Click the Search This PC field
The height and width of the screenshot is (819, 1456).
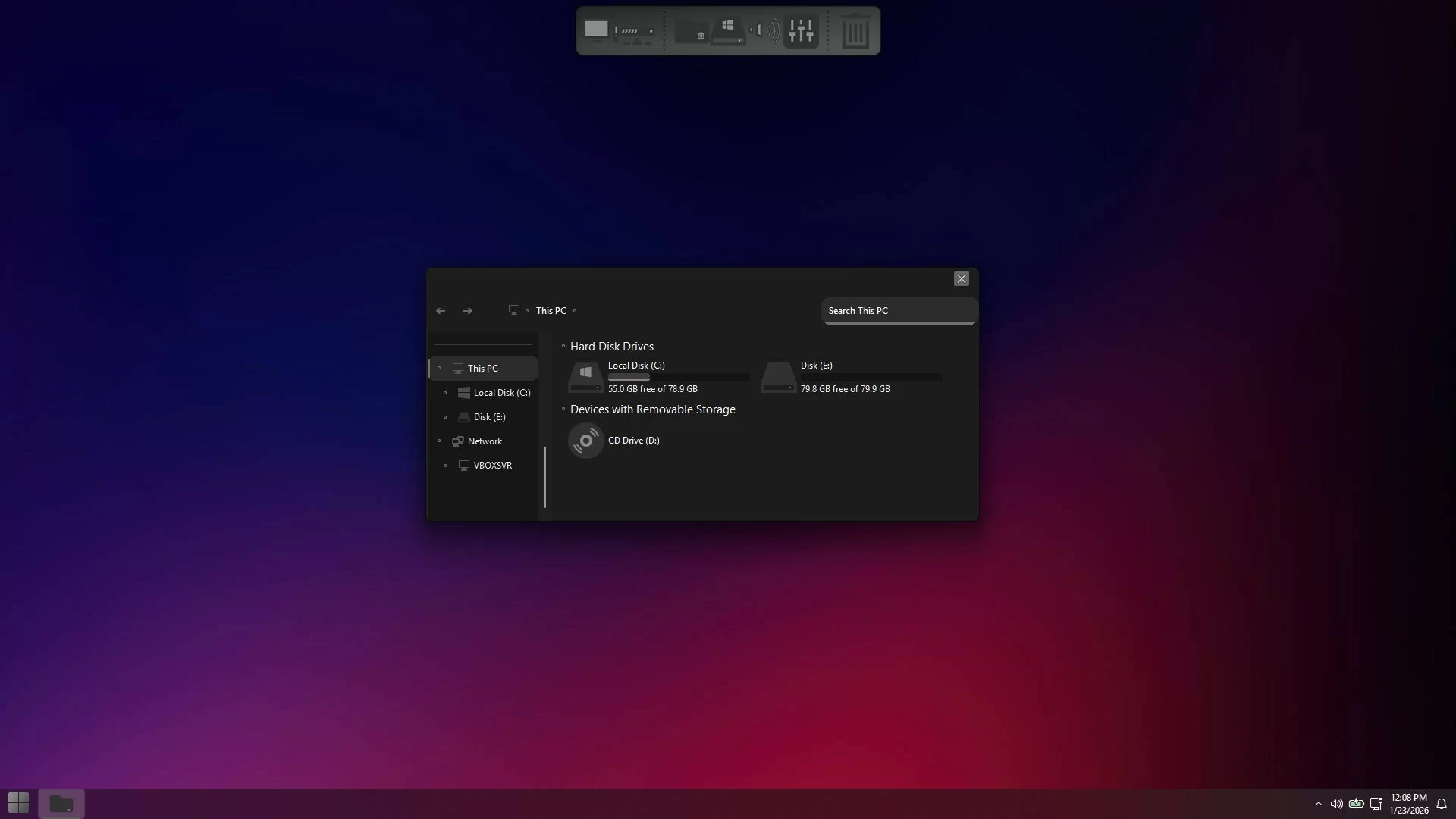[x=898, y=311]
